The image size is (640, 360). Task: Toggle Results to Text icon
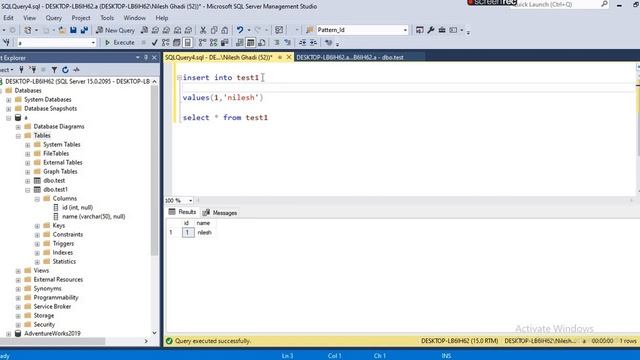coord(240,42)
